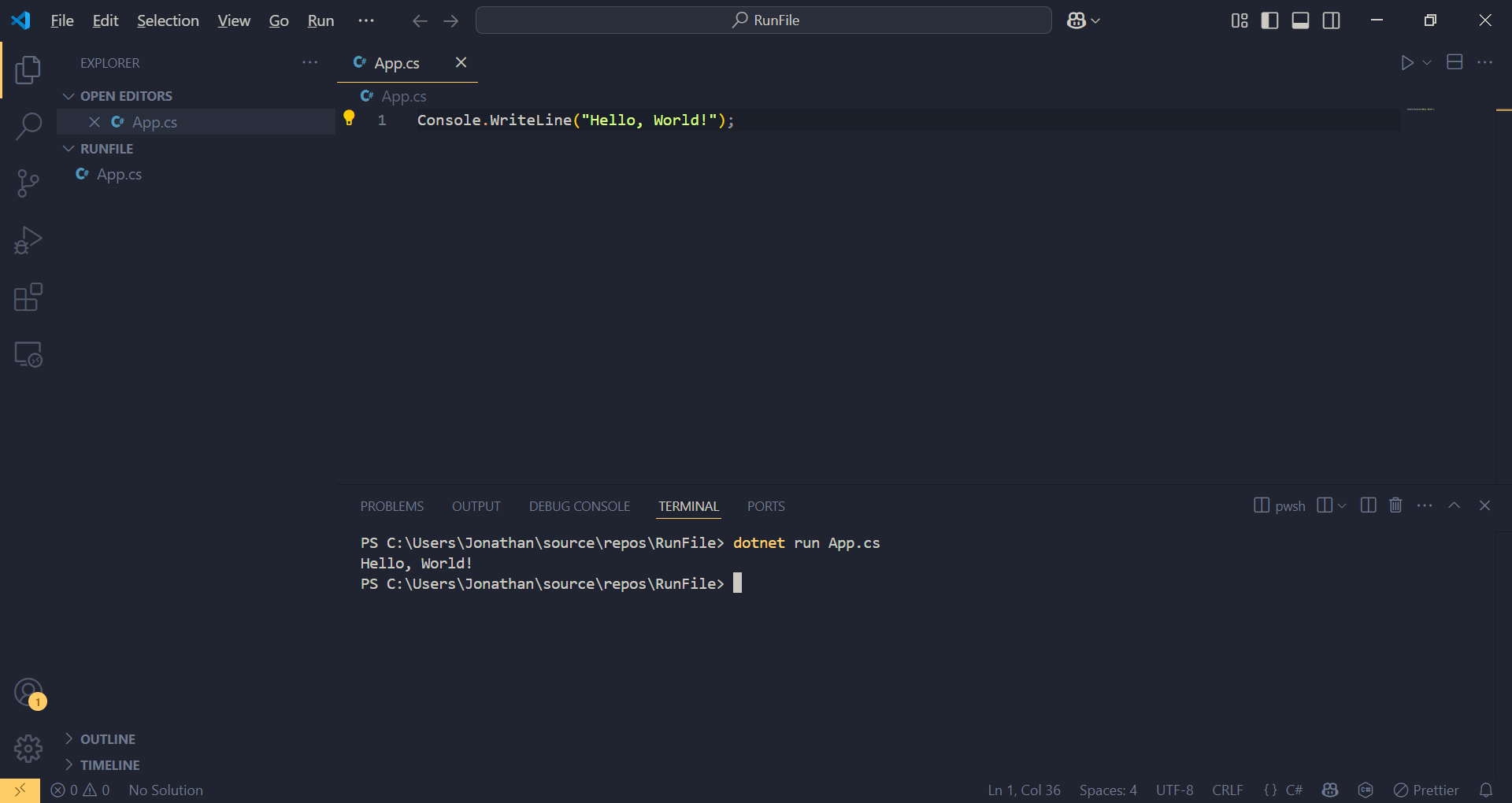Open the Extensions view
The image size is (1512, 803).
28,297
